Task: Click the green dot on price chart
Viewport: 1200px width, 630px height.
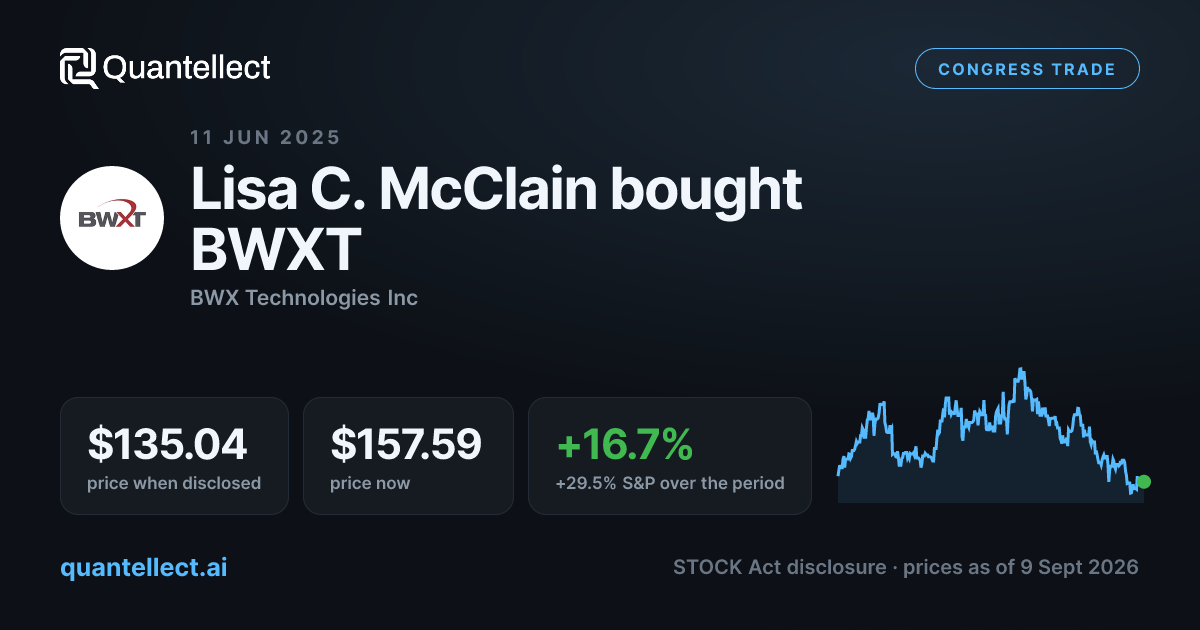Action: click(x=1144, y=482)
